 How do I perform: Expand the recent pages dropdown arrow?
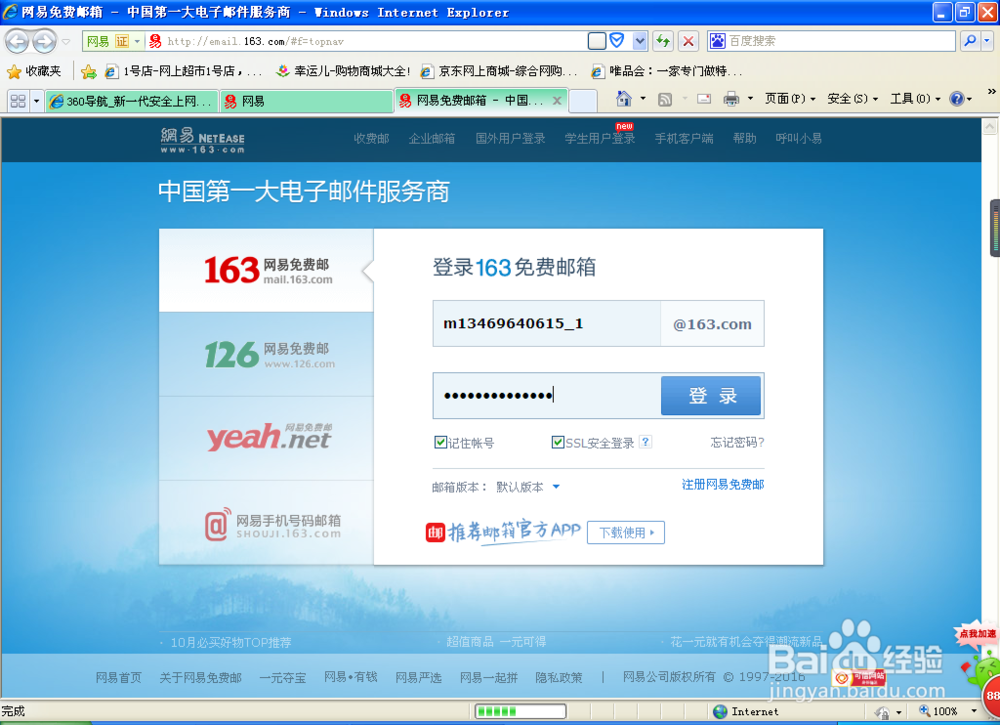pos(66,42)
